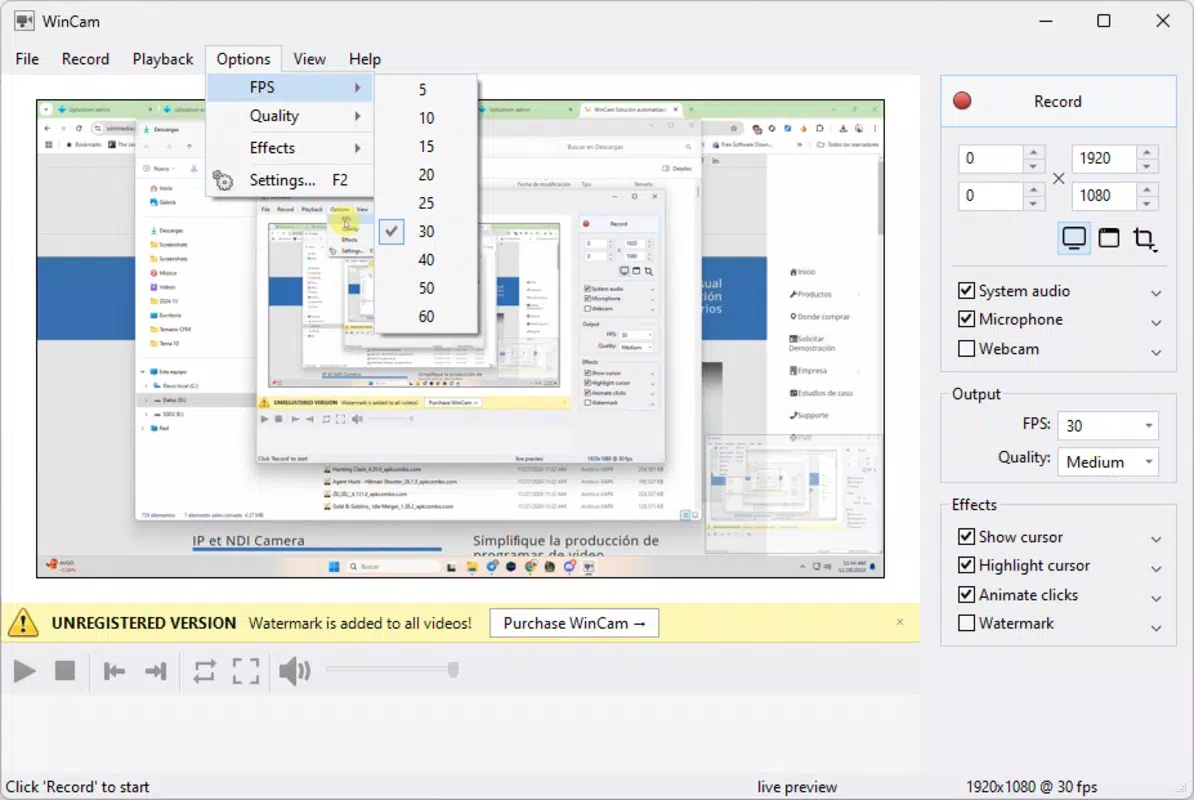Expand Watermark options chevron
Image resolution: width=1194 pixels, height=800 pixels.
pyautogui.click(x=1156, y=628)
